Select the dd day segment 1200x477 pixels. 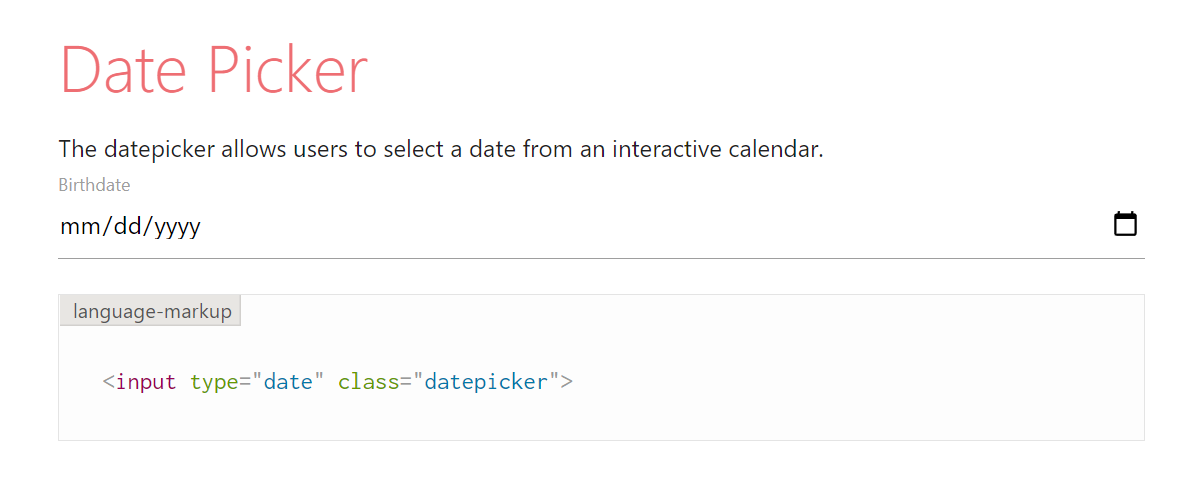point(128,227)
